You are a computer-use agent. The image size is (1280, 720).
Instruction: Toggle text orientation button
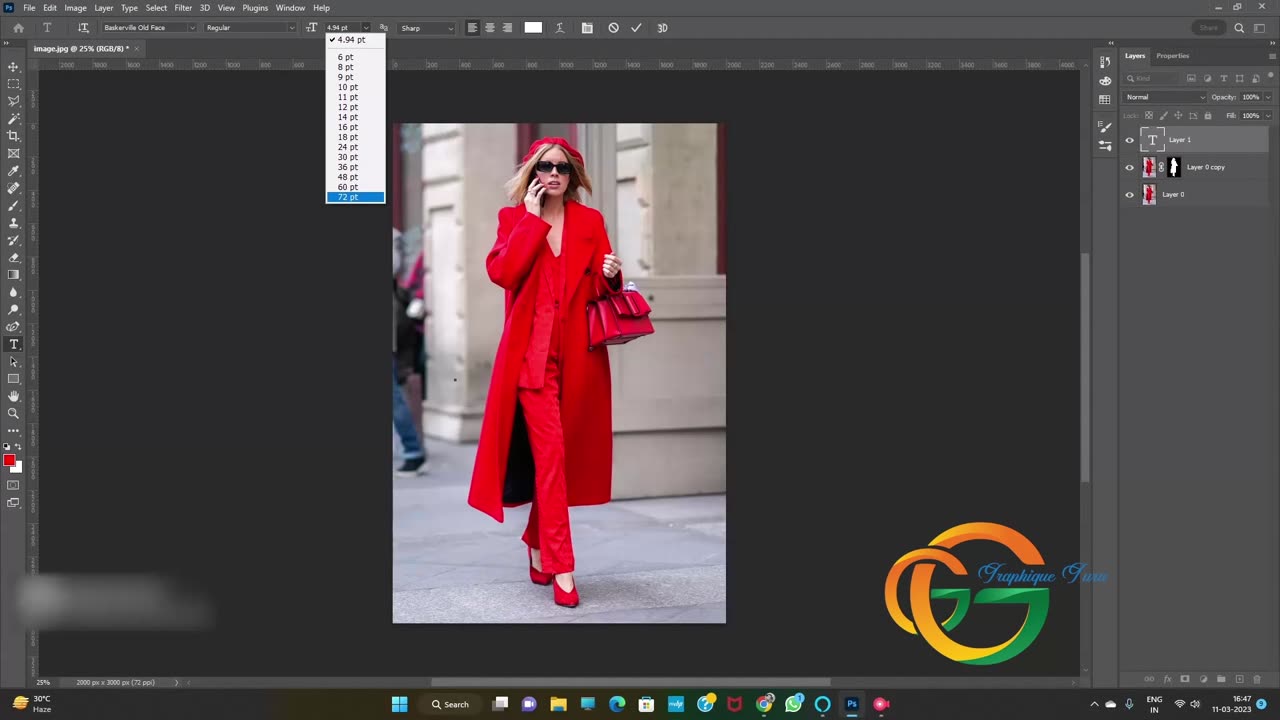83,28
